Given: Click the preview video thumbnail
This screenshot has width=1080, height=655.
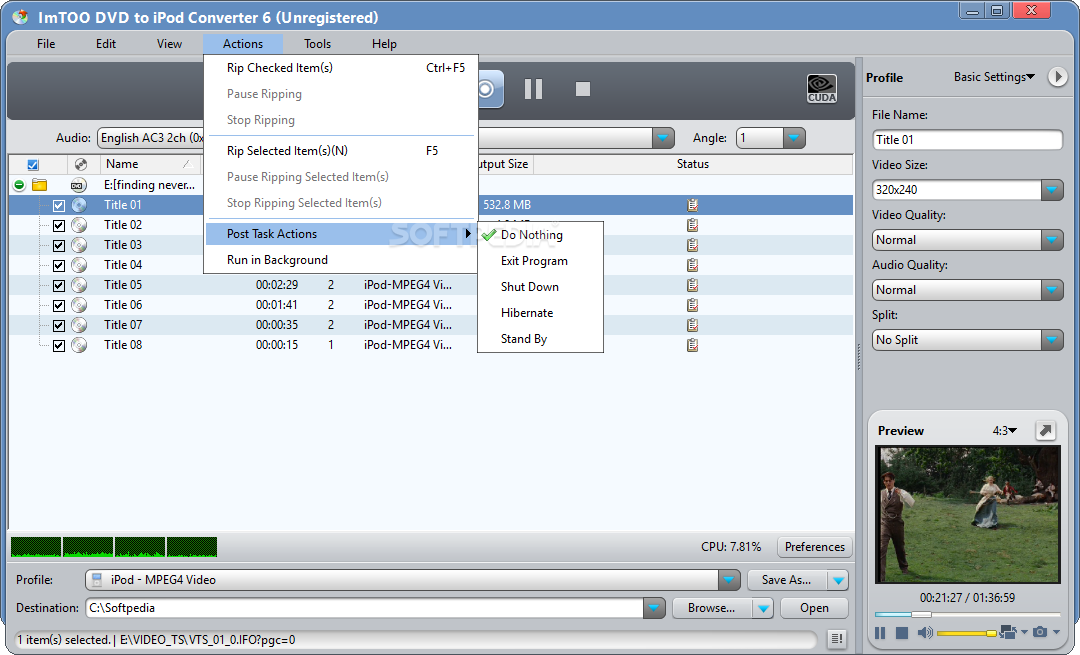Looking at the screenshot, I should pos(967,514).
